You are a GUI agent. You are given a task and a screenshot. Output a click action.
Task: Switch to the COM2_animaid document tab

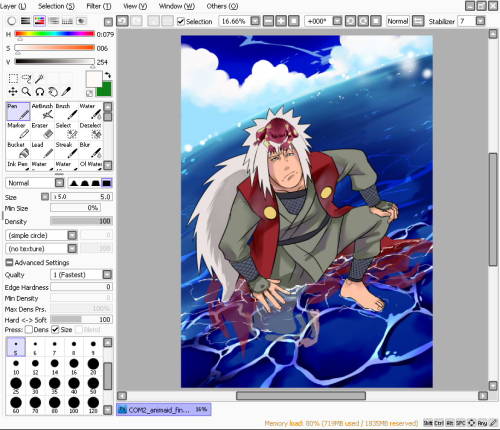(163, 409)
